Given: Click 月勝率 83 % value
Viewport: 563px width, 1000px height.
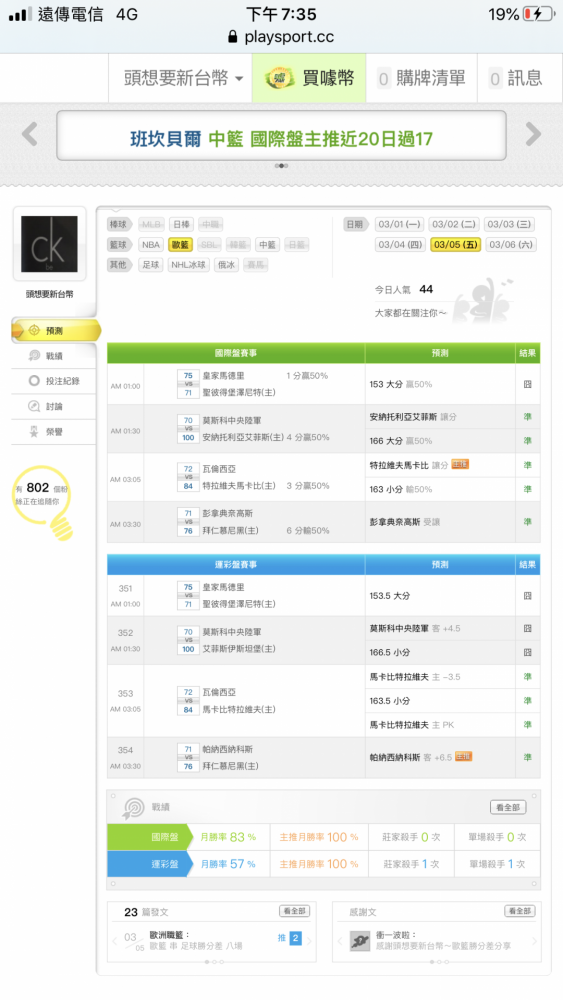Looking at the screenshot, I should click(228, 837).
